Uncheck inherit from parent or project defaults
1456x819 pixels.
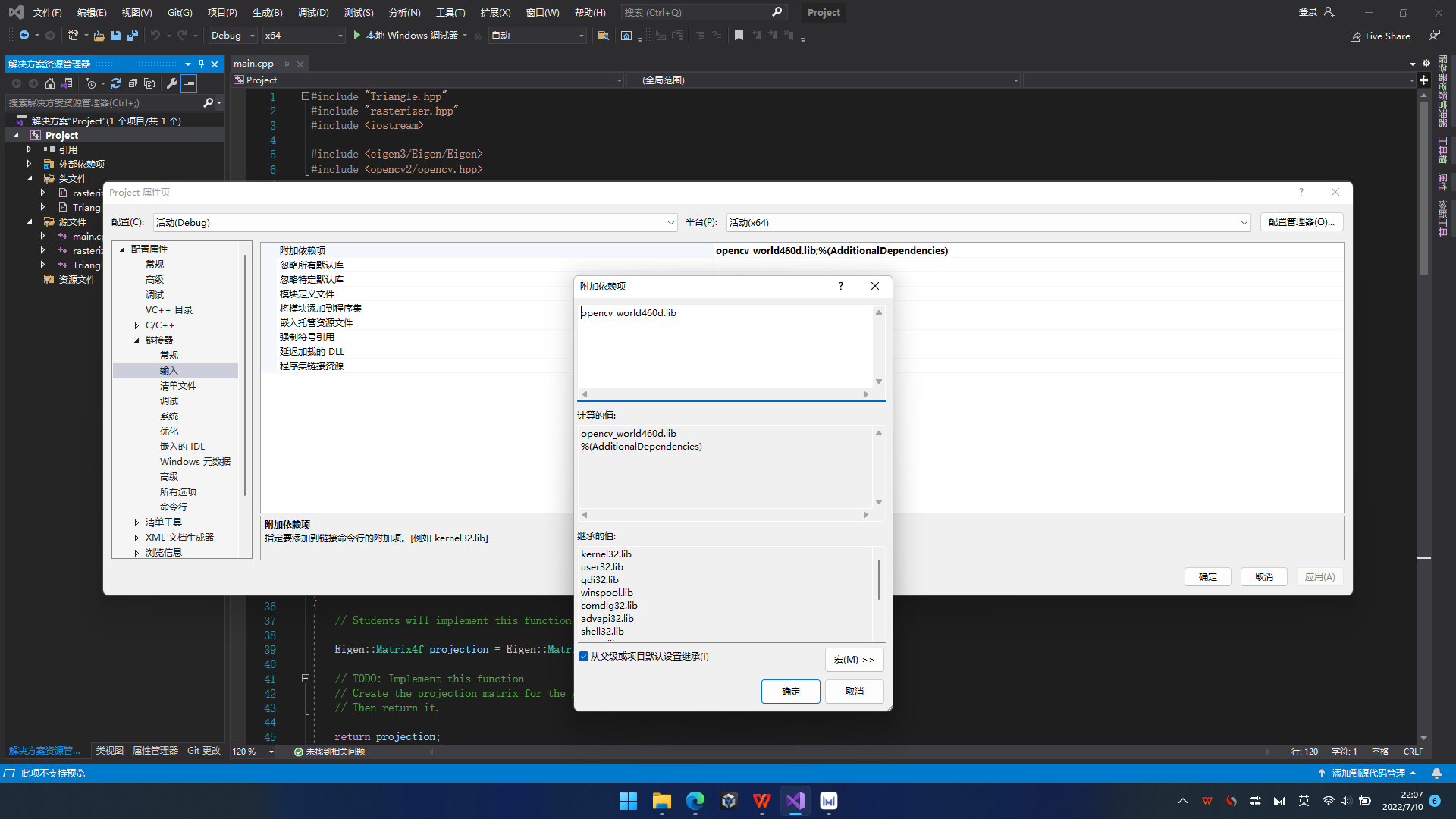tap(583, 657)
